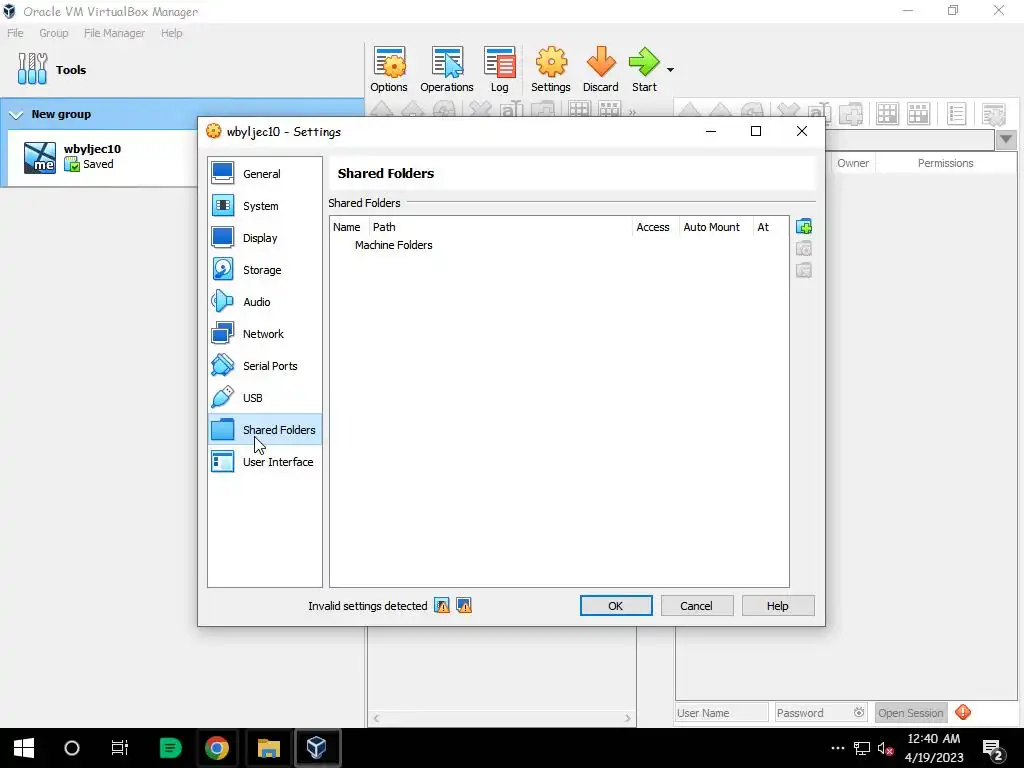Open the notification center icon
Viewport: 1024px width, 768px height.
tap(992, 749)
